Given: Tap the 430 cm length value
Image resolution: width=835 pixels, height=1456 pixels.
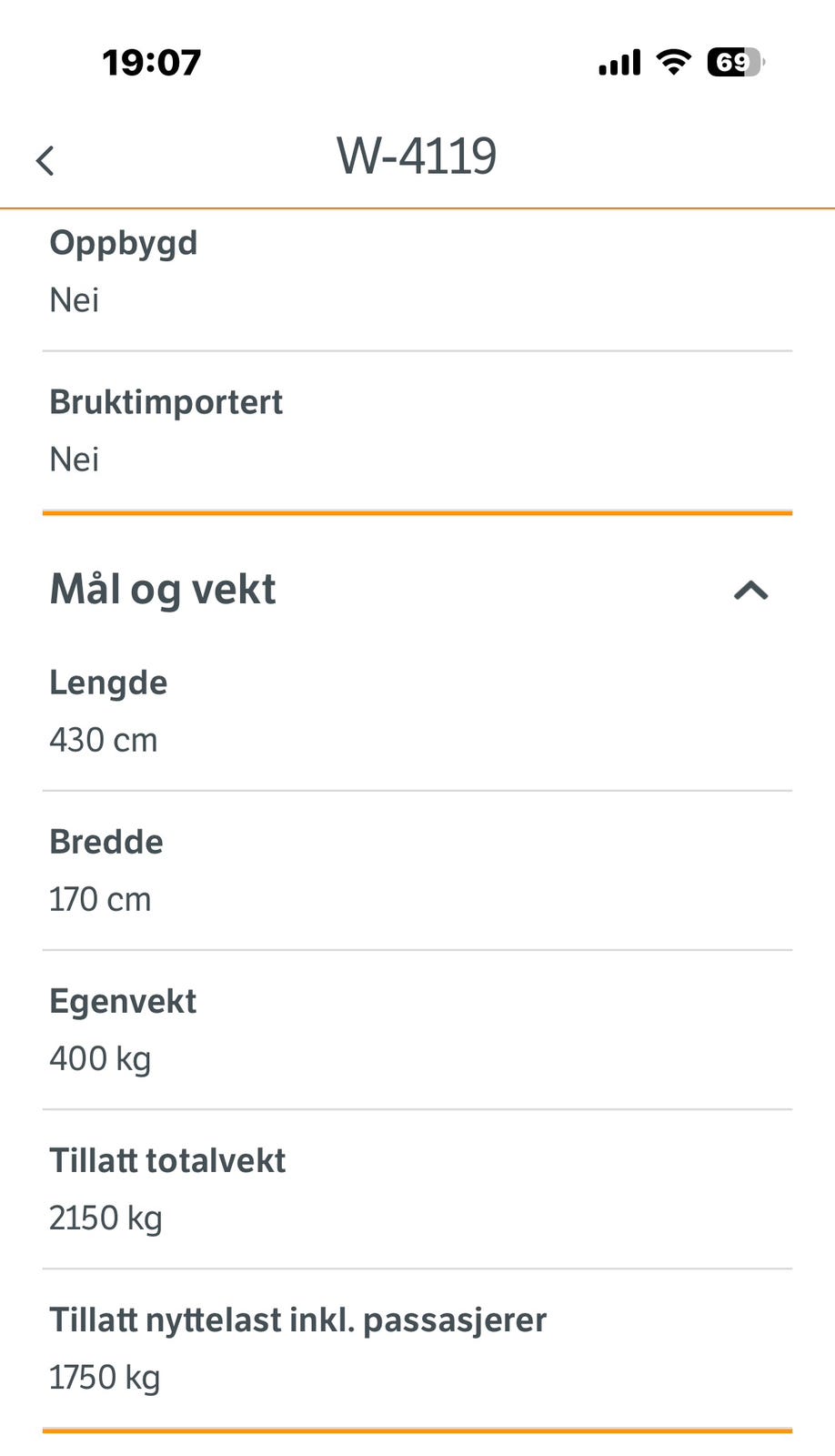Looking at the screenshot, I should (x=104, y=740).
